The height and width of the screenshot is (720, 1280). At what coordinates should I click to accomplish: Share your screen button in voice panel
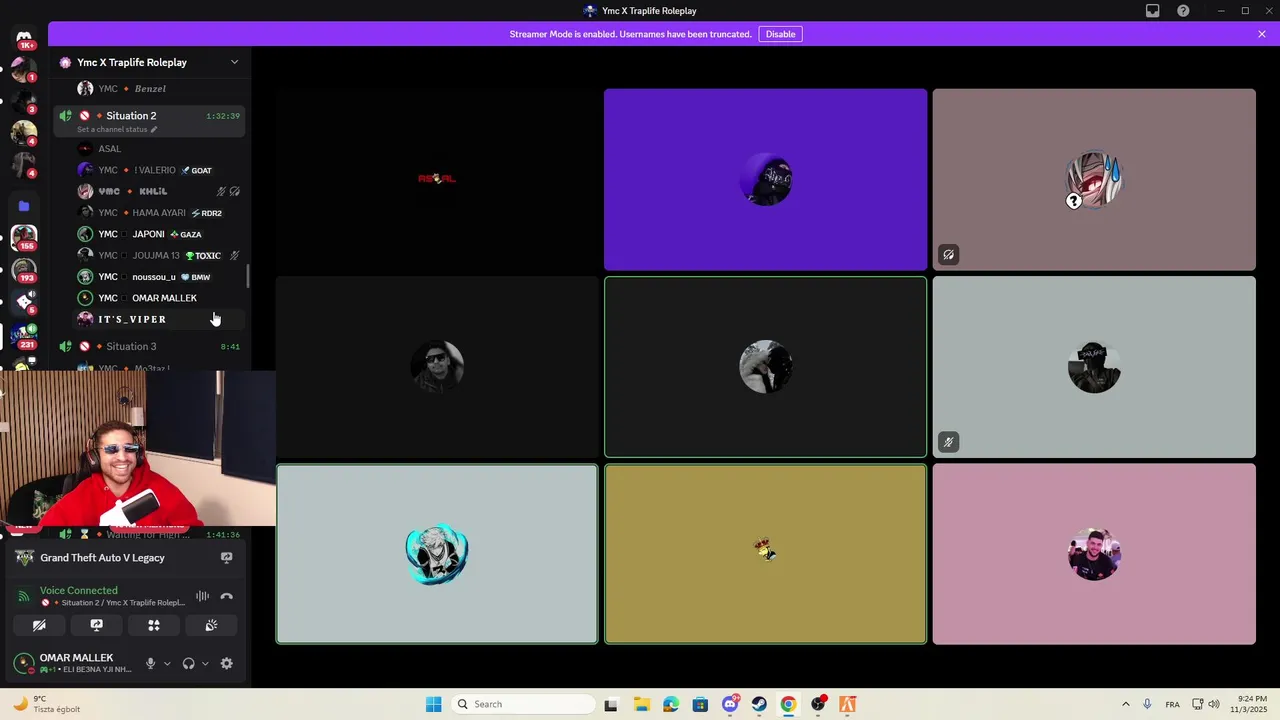click(97, 625)
